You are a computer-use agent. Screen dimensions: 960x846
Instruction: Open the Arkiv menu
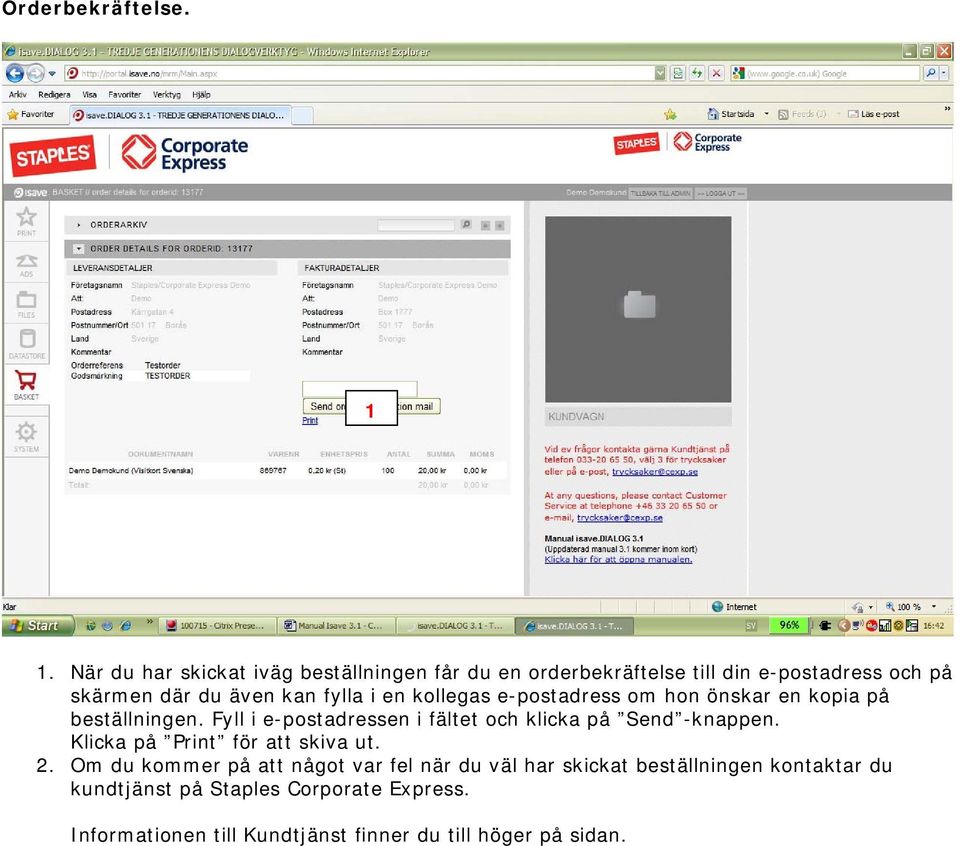tap(17, 94)
